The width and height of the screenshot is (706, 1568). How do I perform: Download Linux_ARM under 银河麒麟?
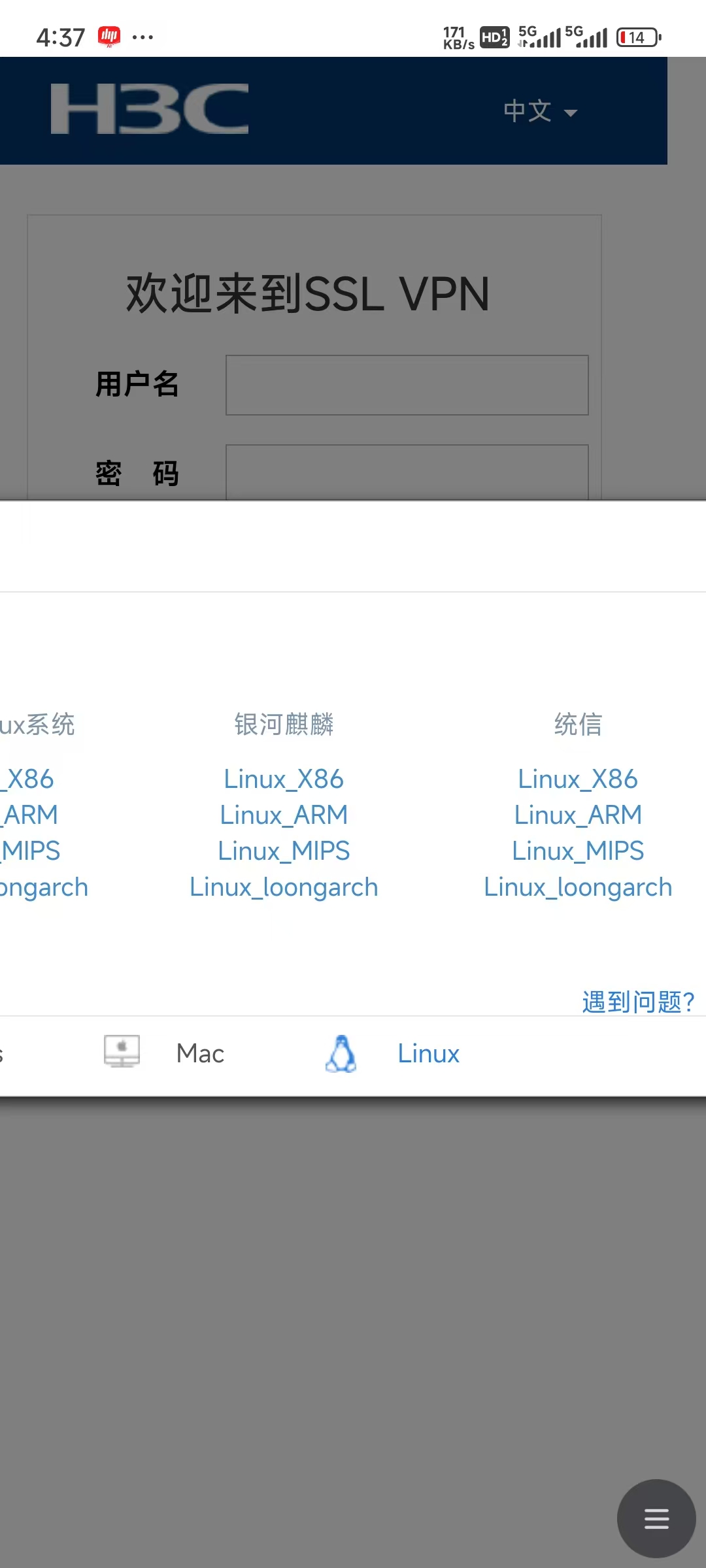tap(284, 815)
